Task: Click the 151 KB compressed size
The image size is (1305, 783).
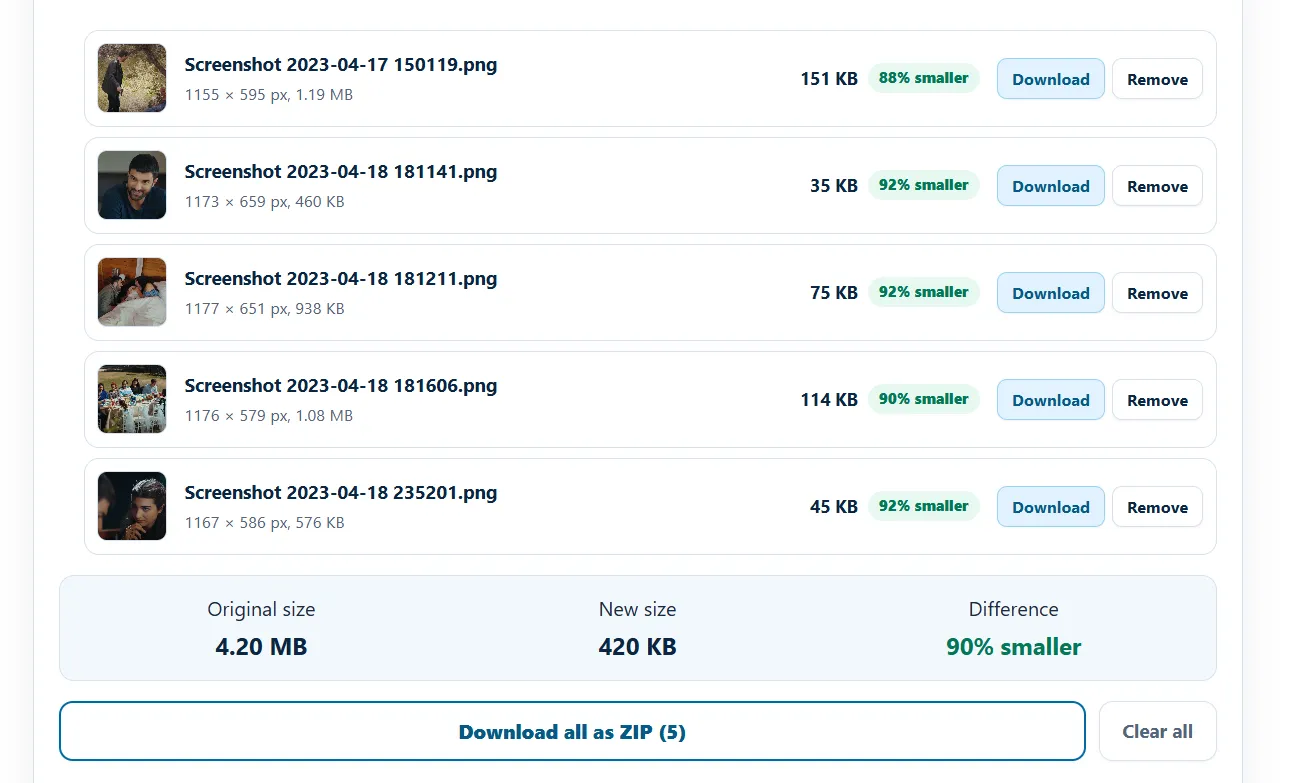Action: tap(829, 79)
